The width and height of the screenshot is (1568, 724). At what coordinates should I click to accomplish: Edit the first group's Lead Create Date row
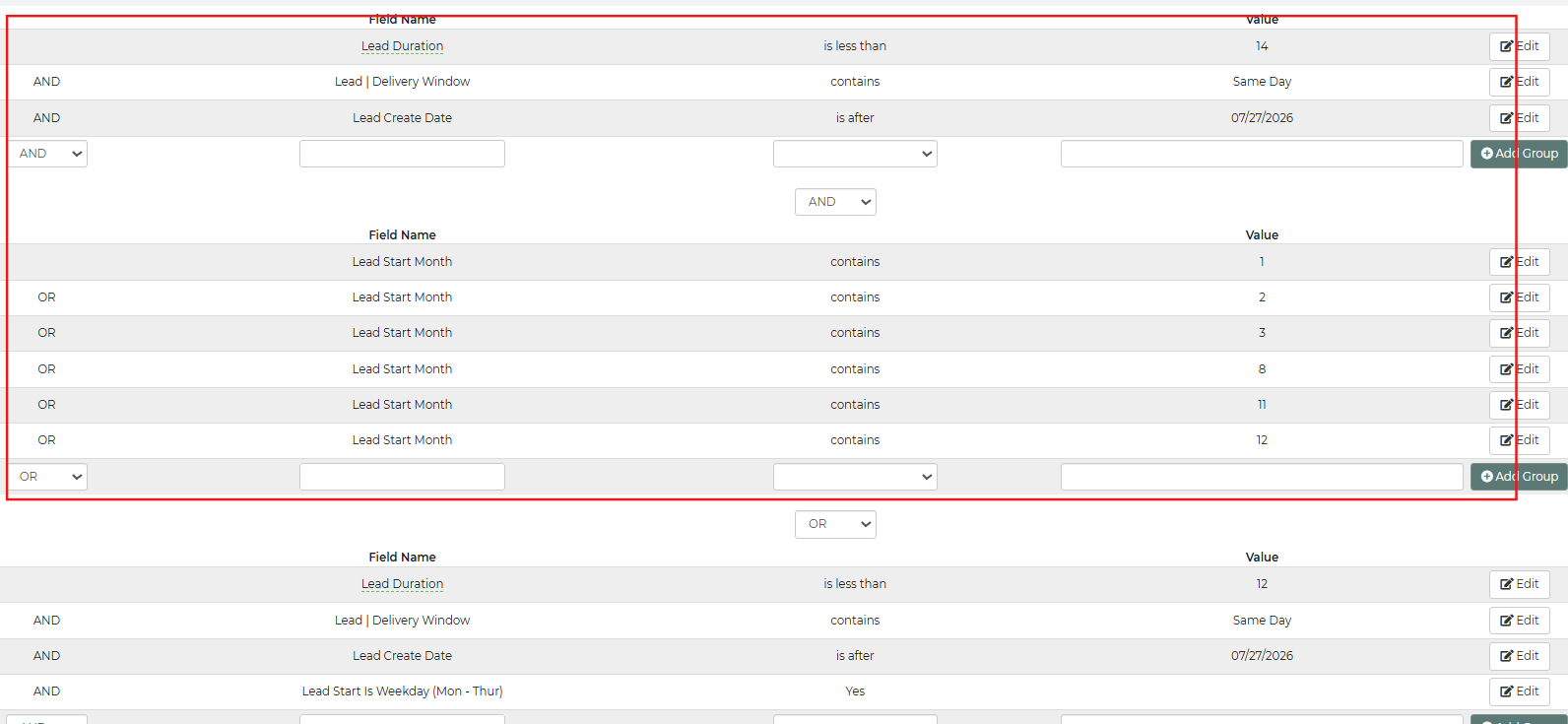(1520, 118)
